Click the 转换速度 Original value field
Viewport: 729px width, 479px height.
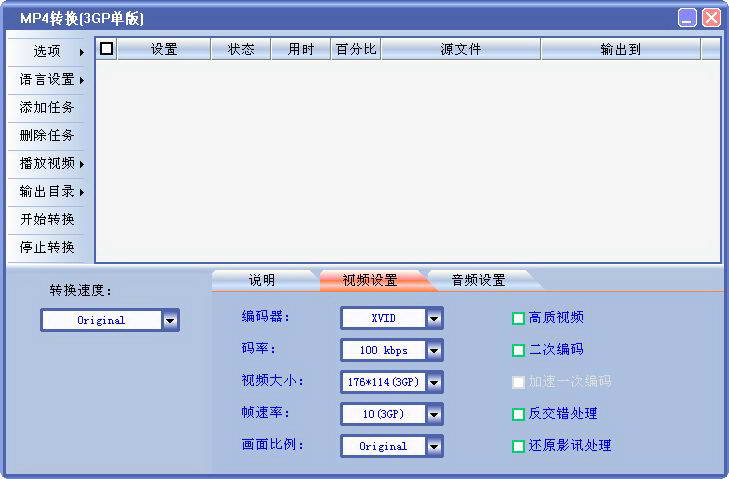click(102, 320)
